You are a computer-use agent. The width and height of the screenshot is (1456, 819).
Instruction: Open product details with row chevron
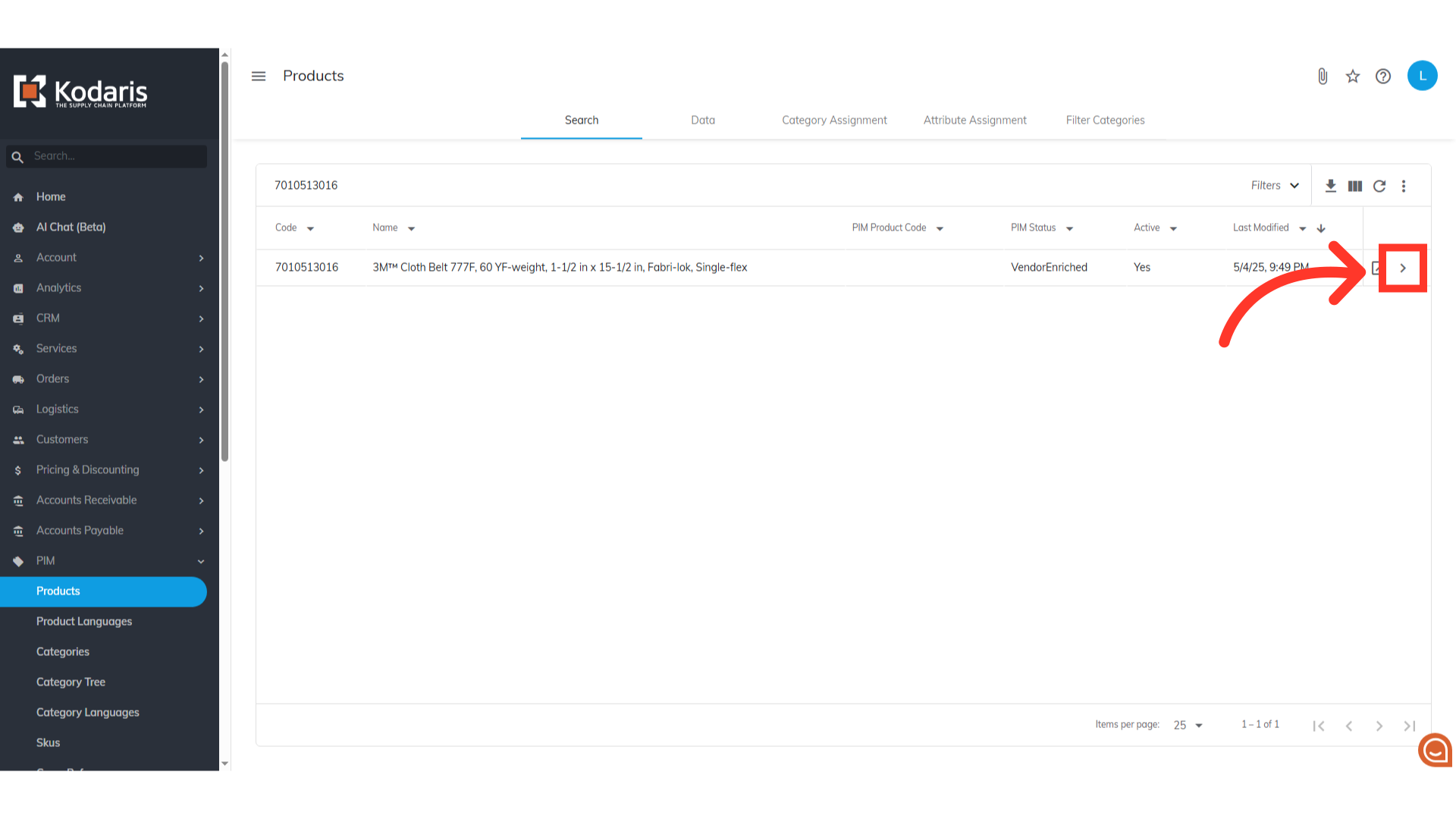point(1403,268)
